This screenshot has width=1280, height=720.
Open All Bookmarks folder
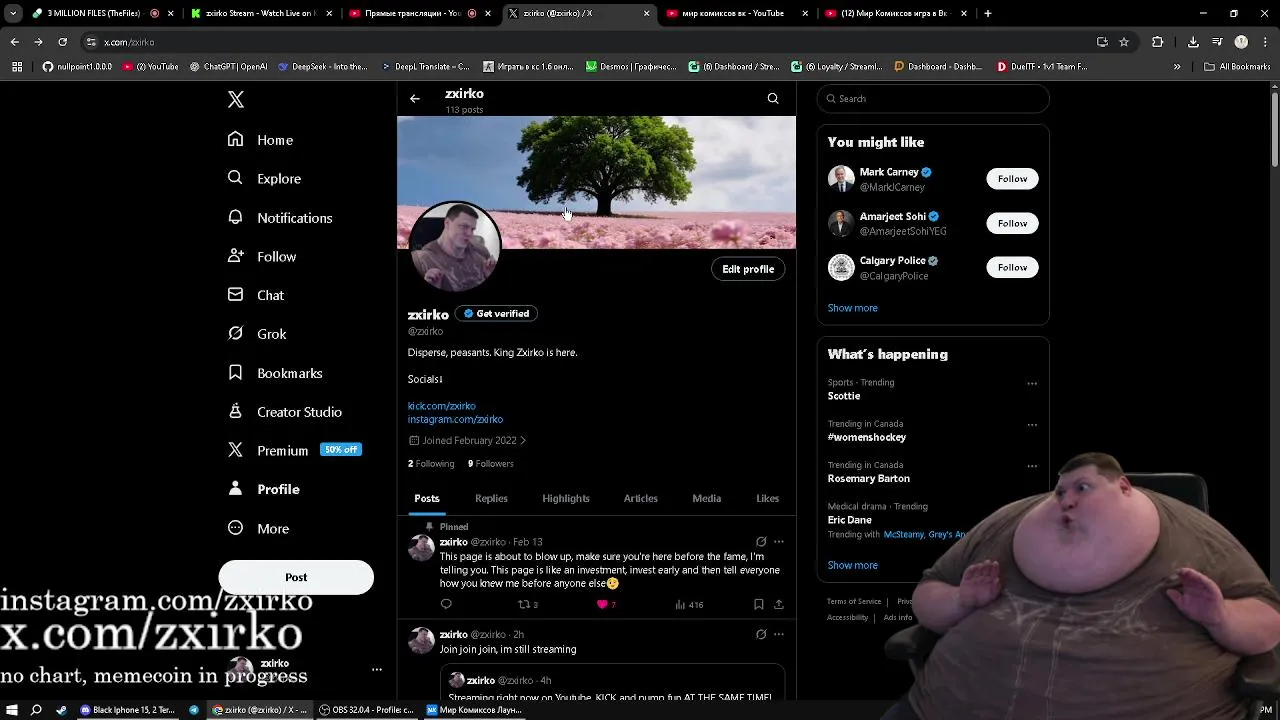click(x=1237, y=67)
